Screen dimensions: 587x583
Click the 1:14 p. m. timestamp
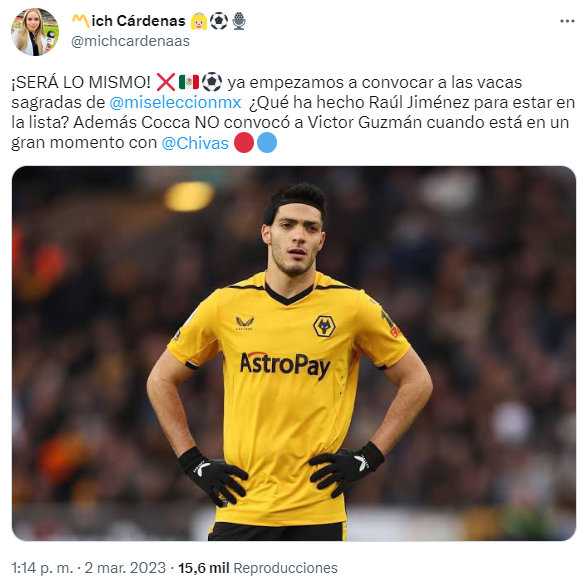click(x=42, y=568)
